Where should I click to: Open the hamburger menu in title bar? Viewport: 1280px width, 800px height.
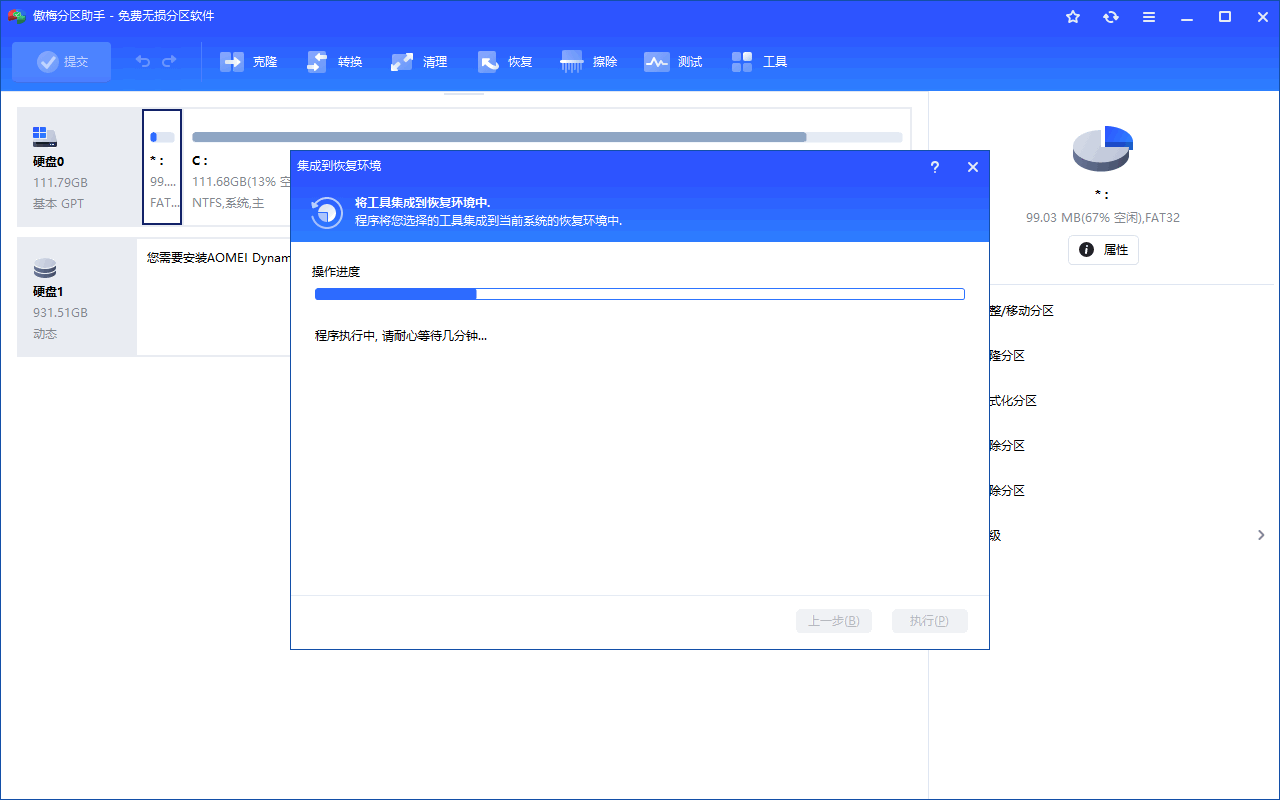[1149, 17]
